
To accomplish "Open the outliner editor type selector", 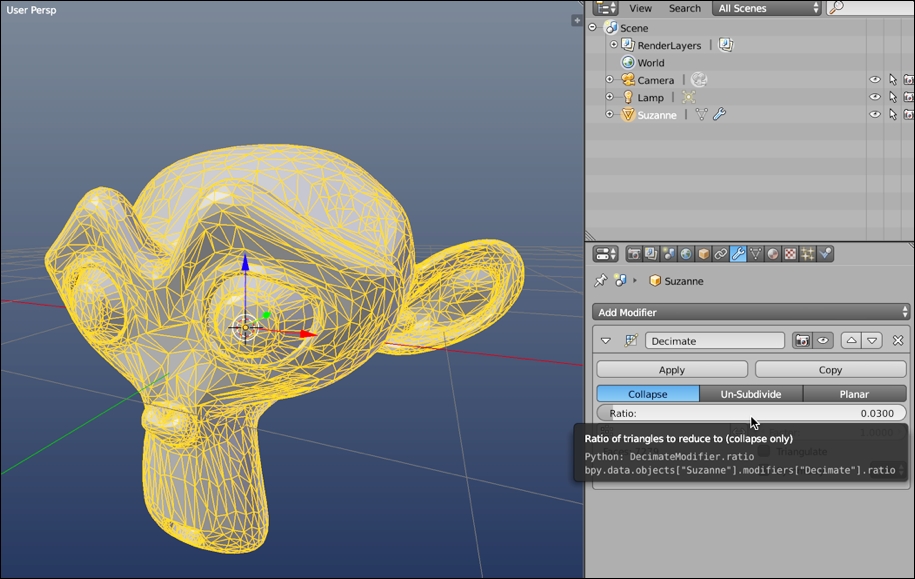I will point(605,8).
